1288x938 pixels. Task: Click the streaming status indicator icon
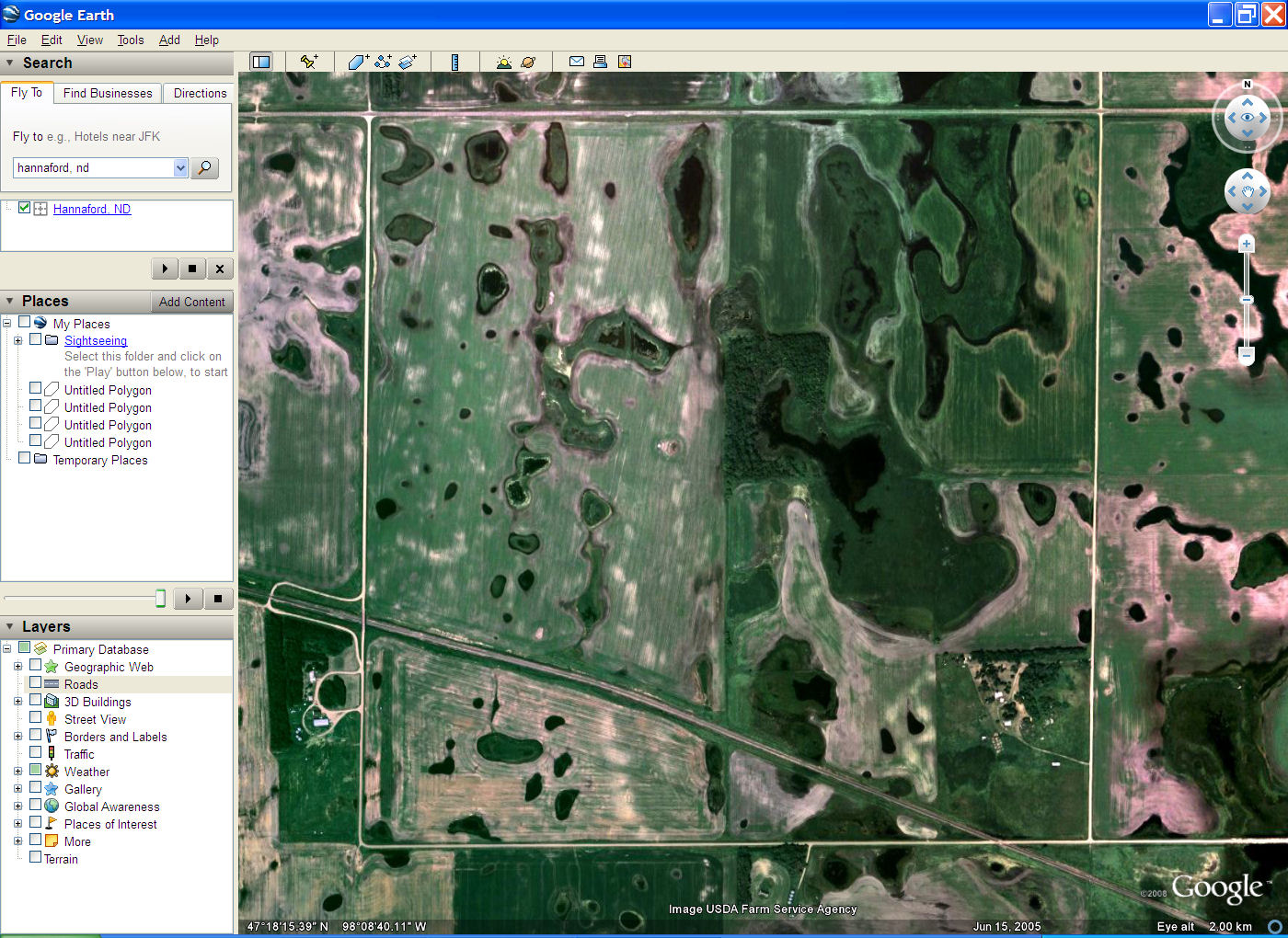click(x=1275, y=926)
